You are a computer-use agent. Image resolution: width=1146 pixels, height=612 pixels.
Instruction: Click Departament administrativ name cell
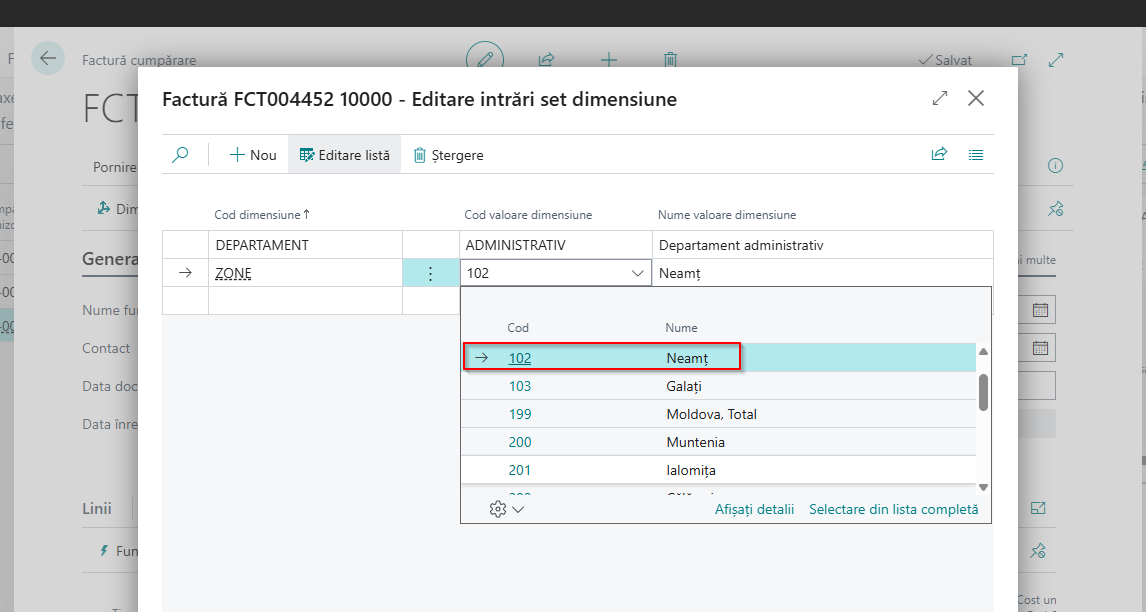coord(822,245)
